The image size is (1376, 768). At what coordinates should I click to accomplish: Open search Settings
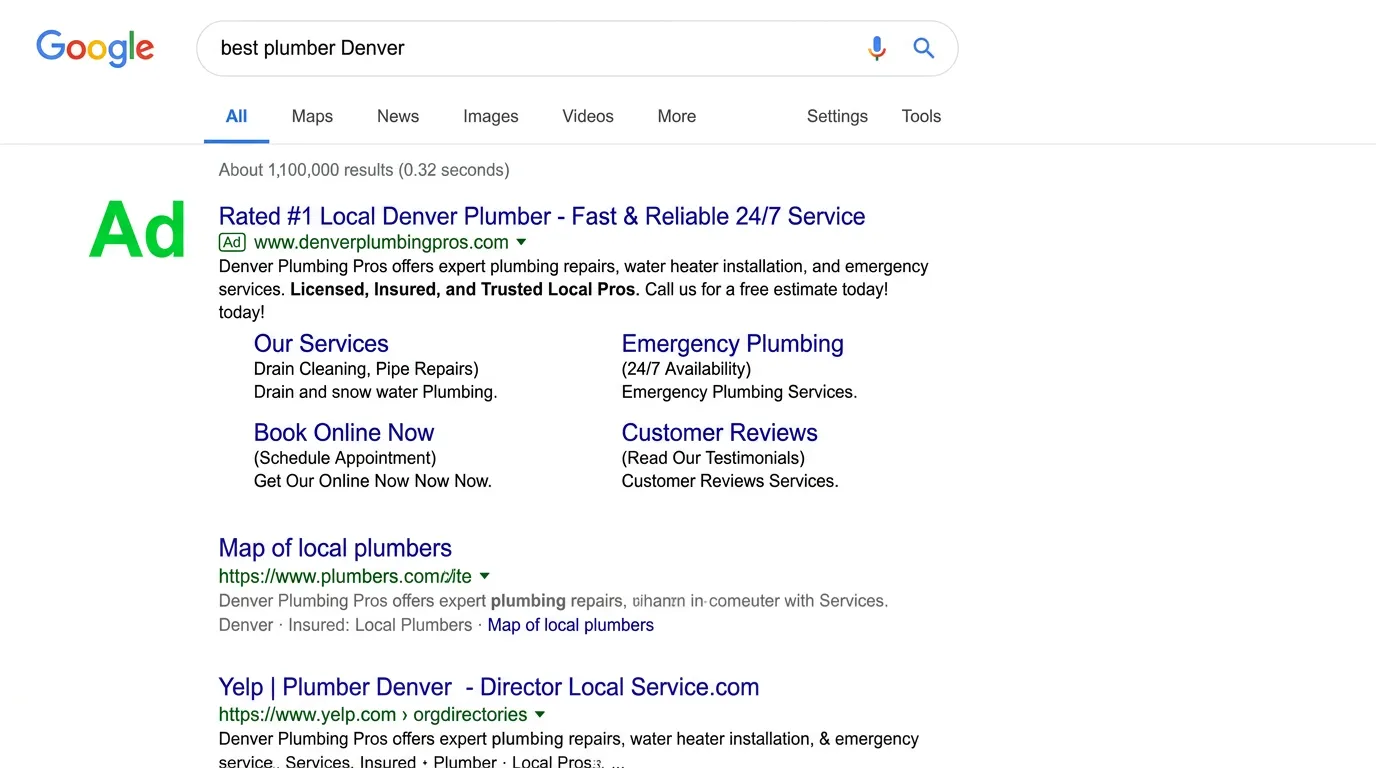click(837, 116)
